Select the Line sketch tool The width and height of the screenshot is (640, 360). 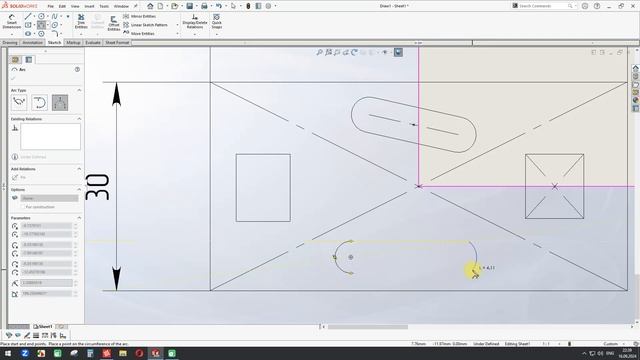pyautogui.click(x=28, y=16)
